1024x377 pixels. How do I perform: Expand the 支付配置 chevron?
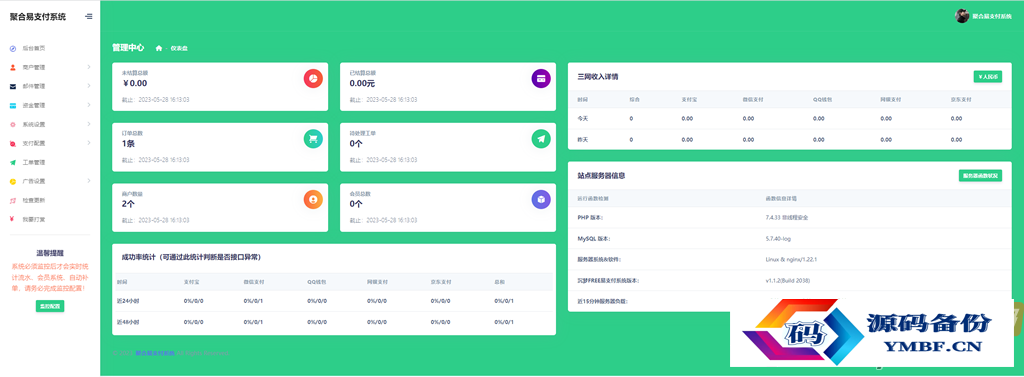(x=89, y=143)
